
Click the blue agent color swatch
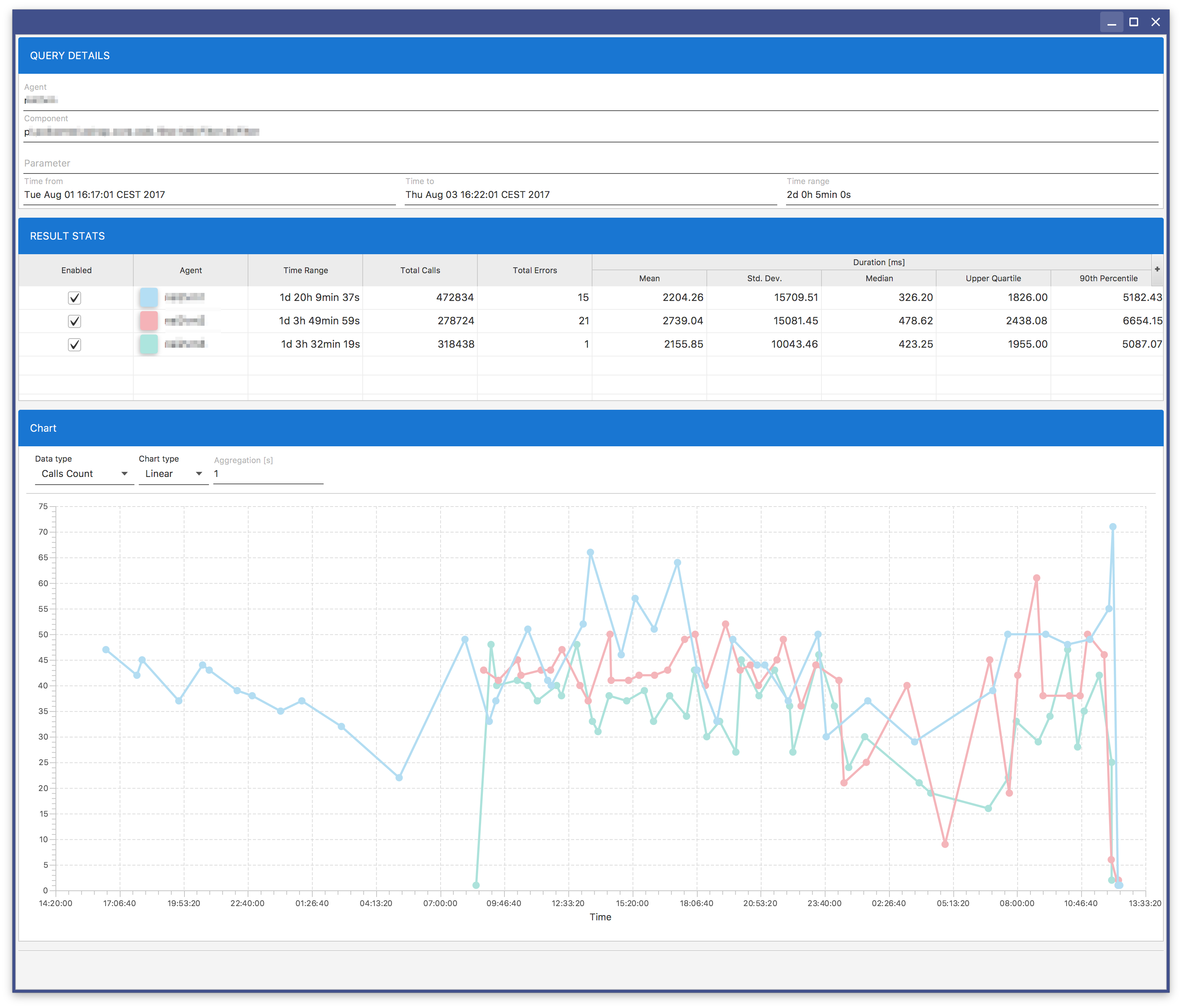point(148,298)
